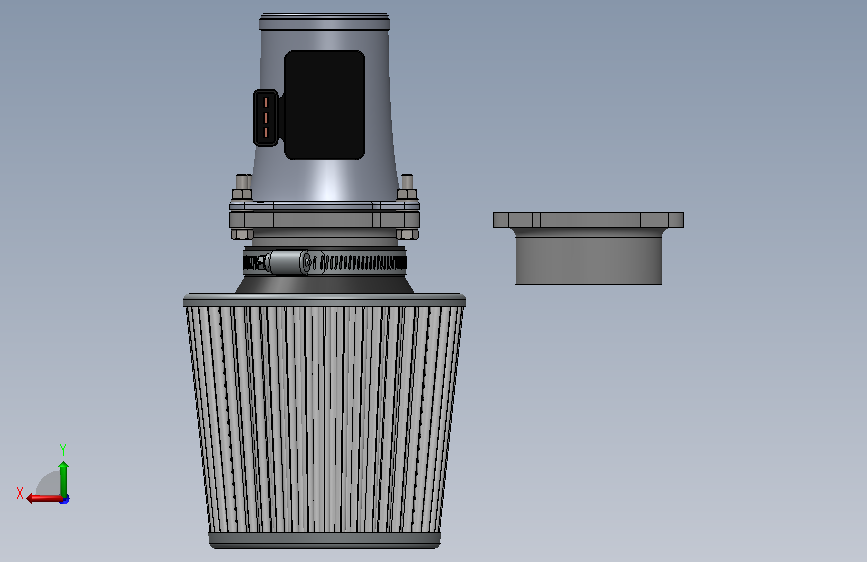Viewport: 867px width, 562px height.
Task: Click the three-pin electrical connector
Action: click(x=266, y=118)
